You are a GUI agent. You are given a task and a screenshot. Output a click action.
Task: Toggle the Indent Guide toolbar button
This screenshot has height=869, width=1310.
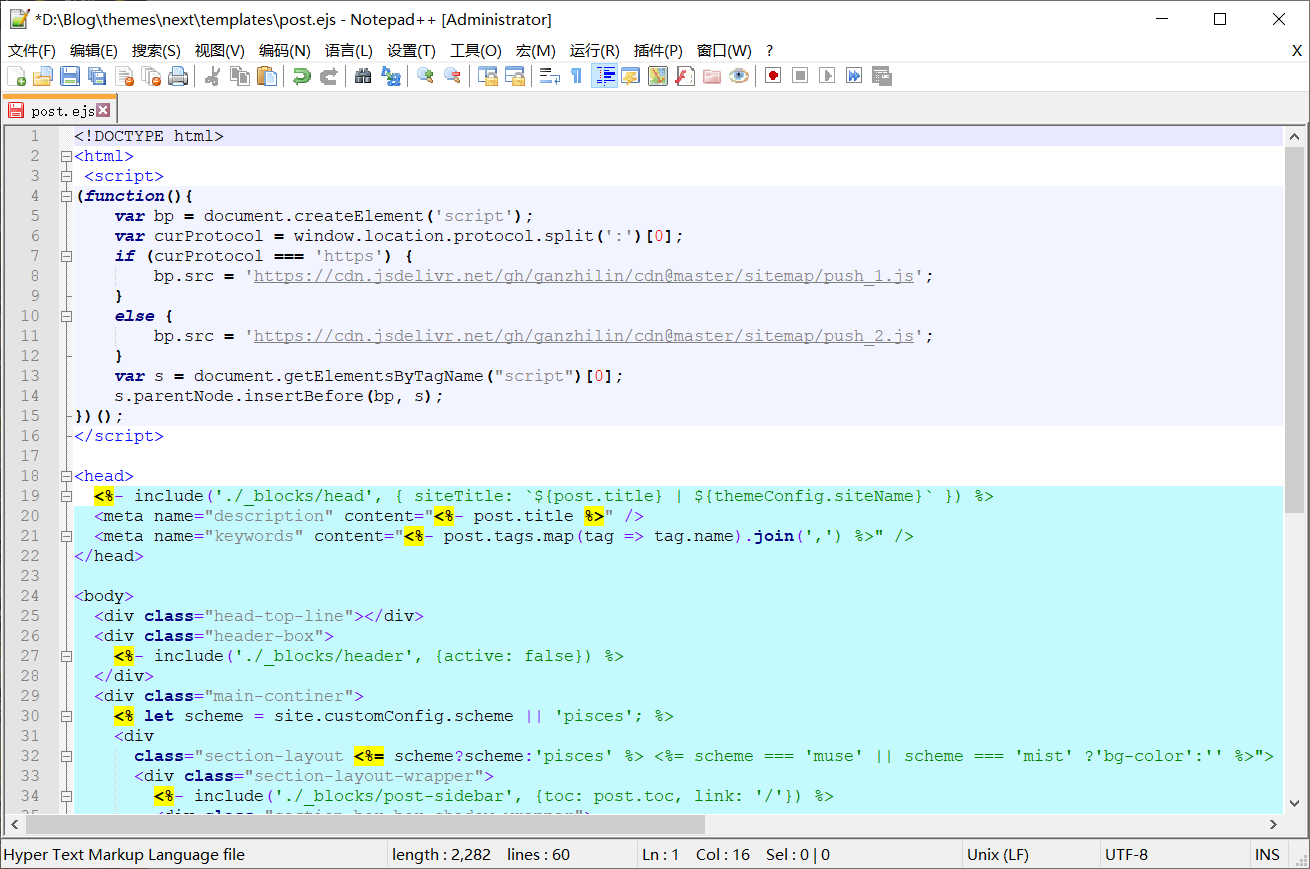(x=604, y=76)
